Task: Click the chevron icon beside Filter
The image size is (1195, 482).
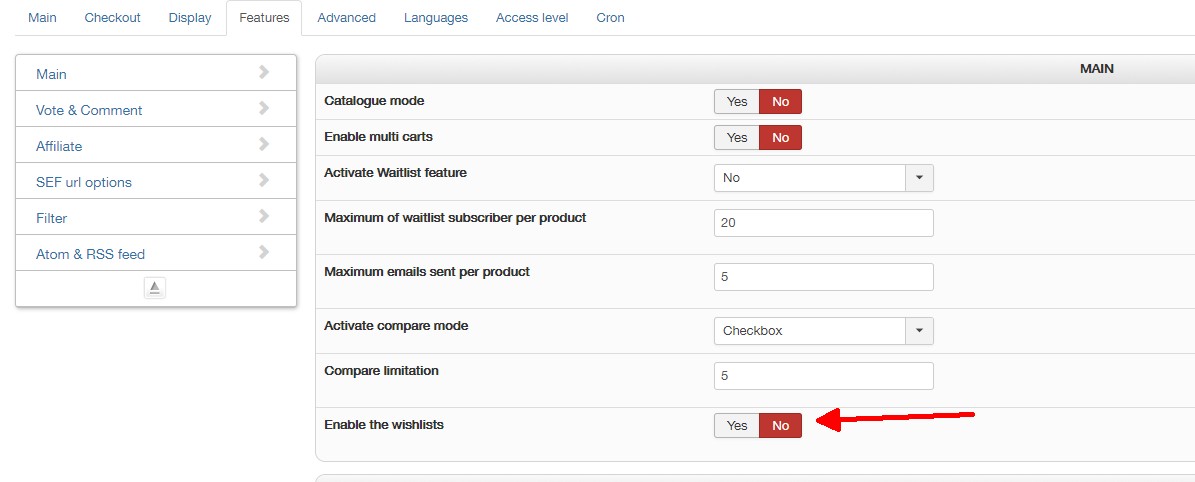Action: (x=264, y=216)
